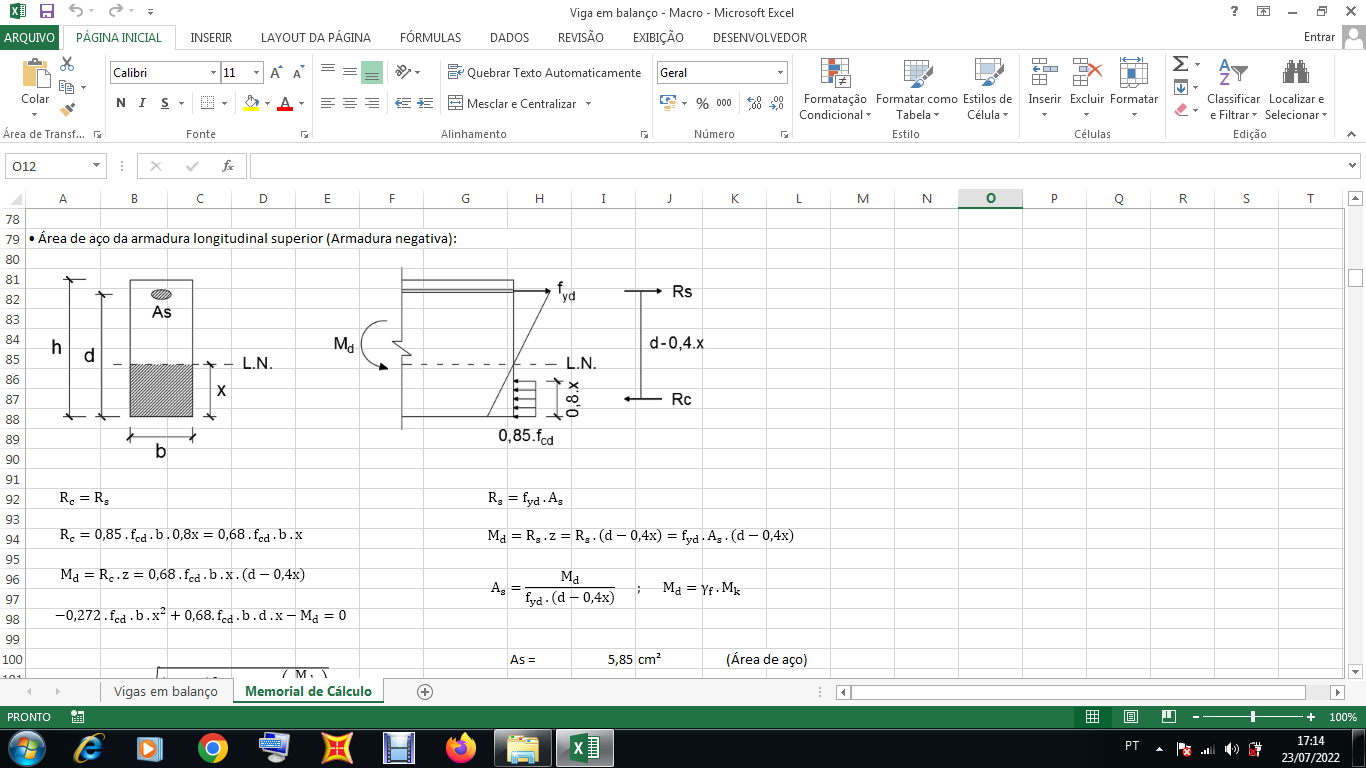The height and width of the screenshot is (768, 1366).
Task: Click the percent style icon
Action: 702,103
